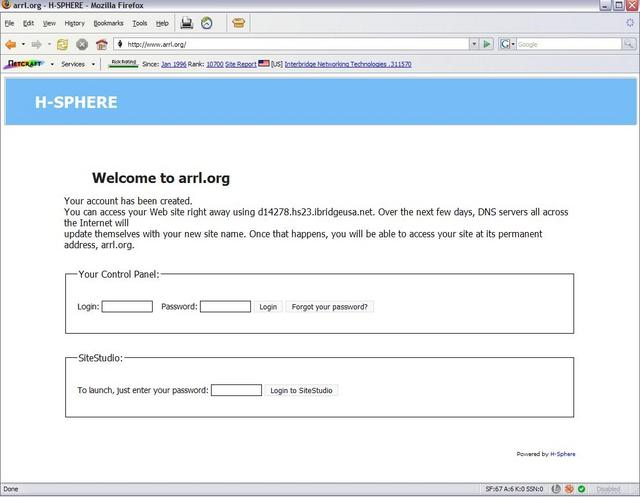Click the orange box toolbar icon
The image size is (640, 497).
tap(238, 23)
